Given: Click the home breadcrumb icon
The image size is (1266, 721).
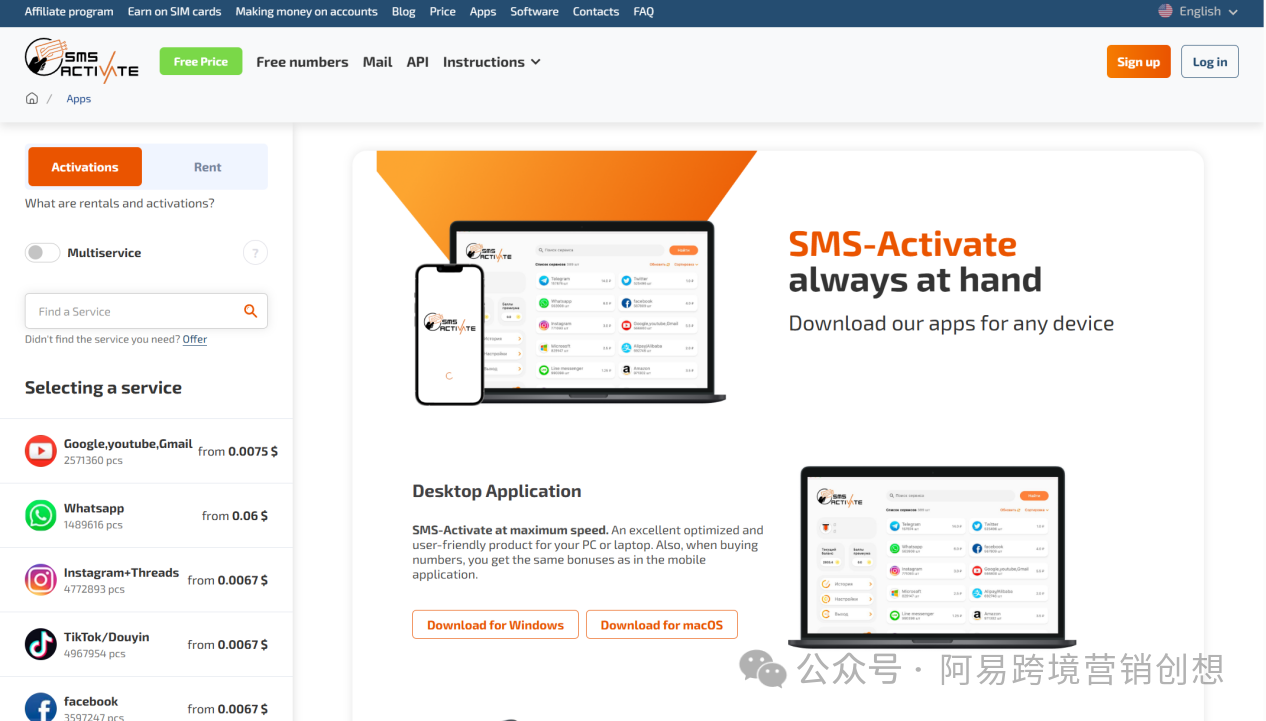Looking at the screenshot, I should (32, 98).
